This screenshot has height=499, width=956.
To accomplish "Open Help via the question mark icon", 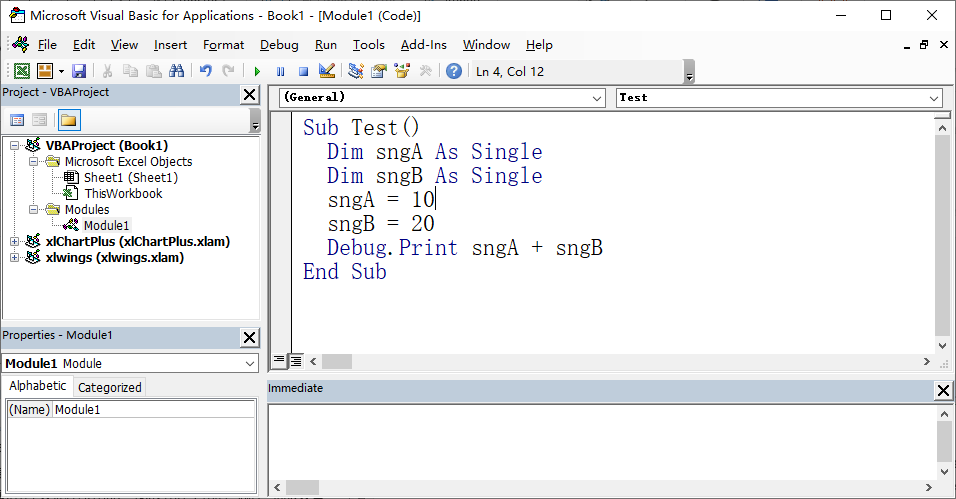I will [x=454, y=71].
